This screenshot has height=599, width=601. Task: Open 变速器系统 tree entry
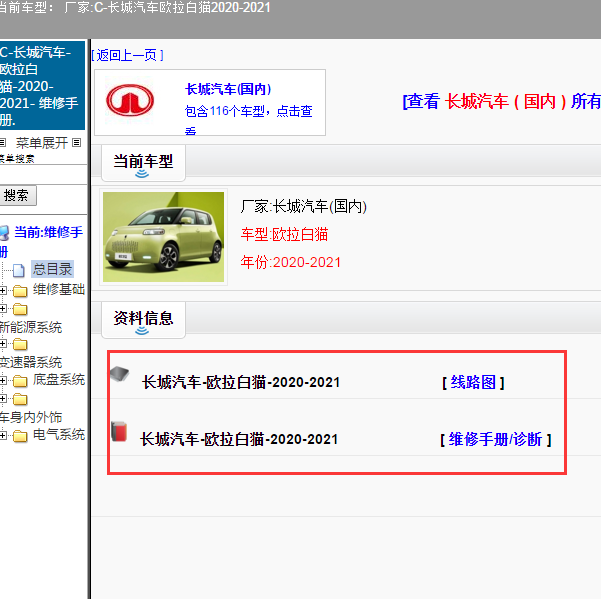[31, 362]
